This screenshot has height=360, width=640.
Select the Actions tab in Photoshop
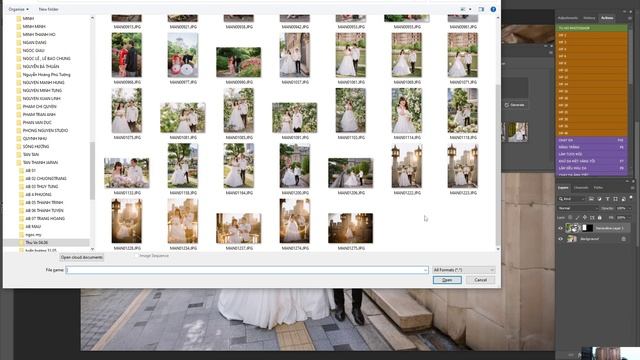tap(607, 18)
